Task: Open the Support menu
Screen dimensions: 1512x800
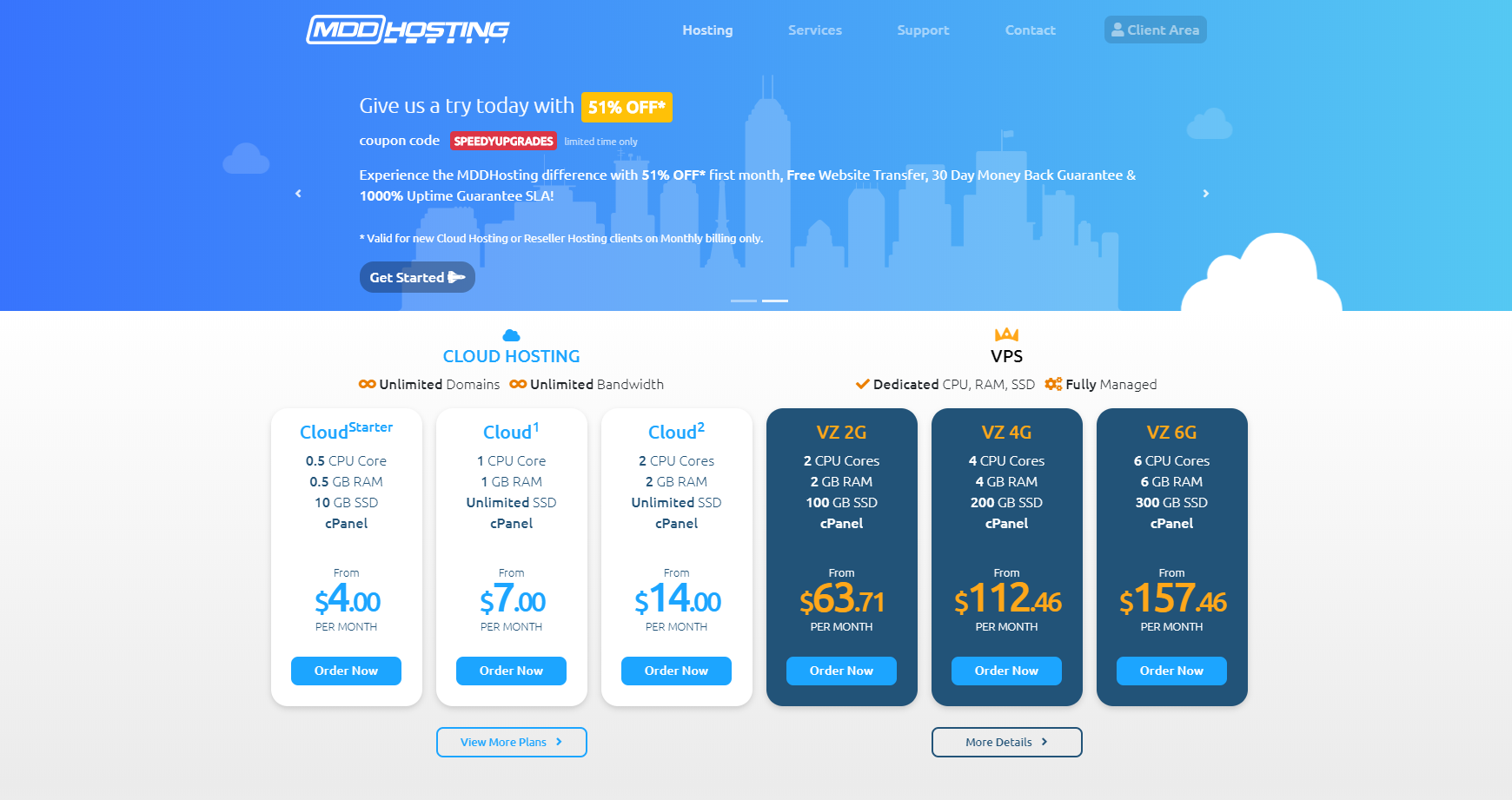Action: [x=923, y=30]
